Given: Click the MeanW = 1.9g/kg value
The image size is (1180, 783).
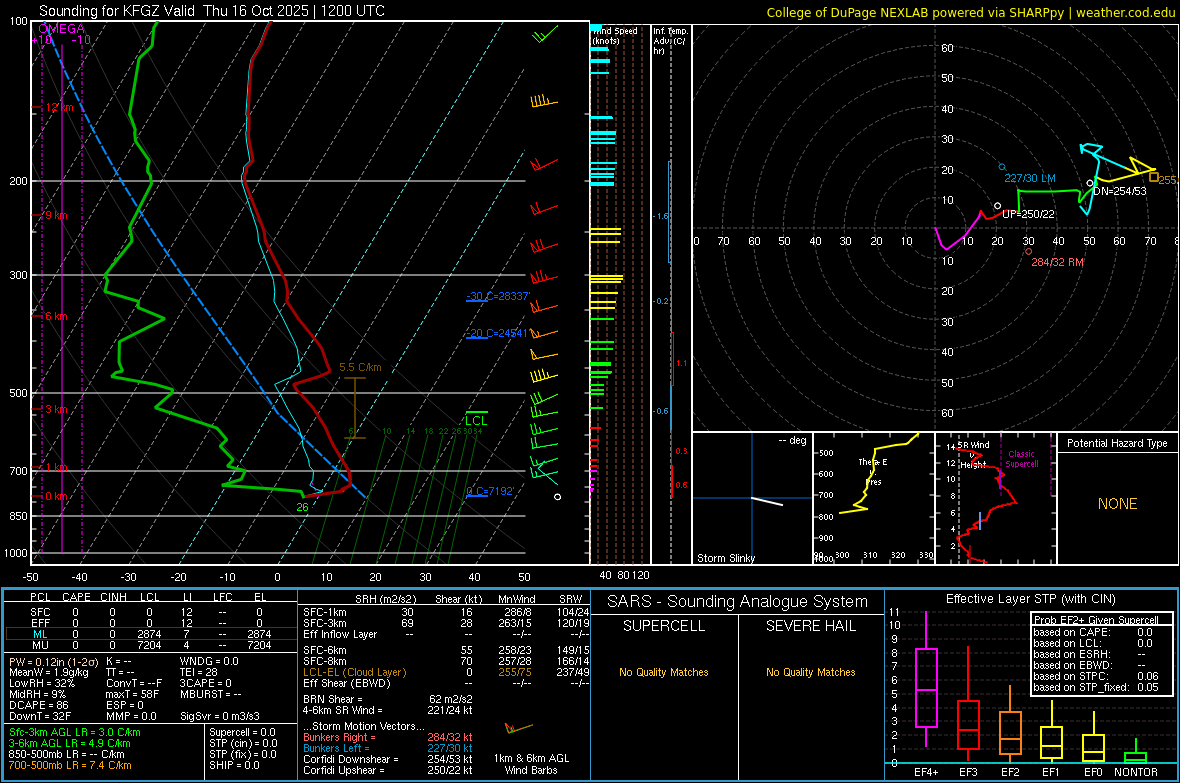Looking at the screenshot, I should pyautogui.click(x=47, y=672).
